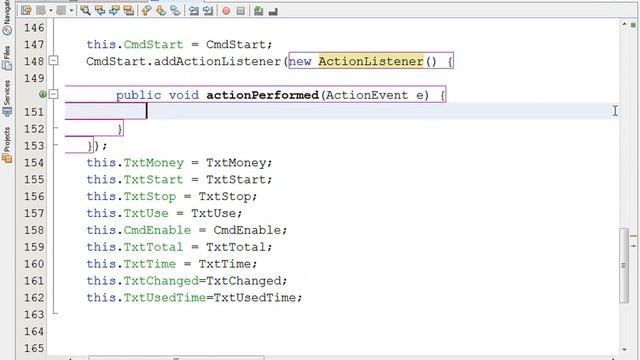Image resolution: width=640 pixels, height=360 pixels.
Task: Open the Files side tab
Action: tap(7, 58)
